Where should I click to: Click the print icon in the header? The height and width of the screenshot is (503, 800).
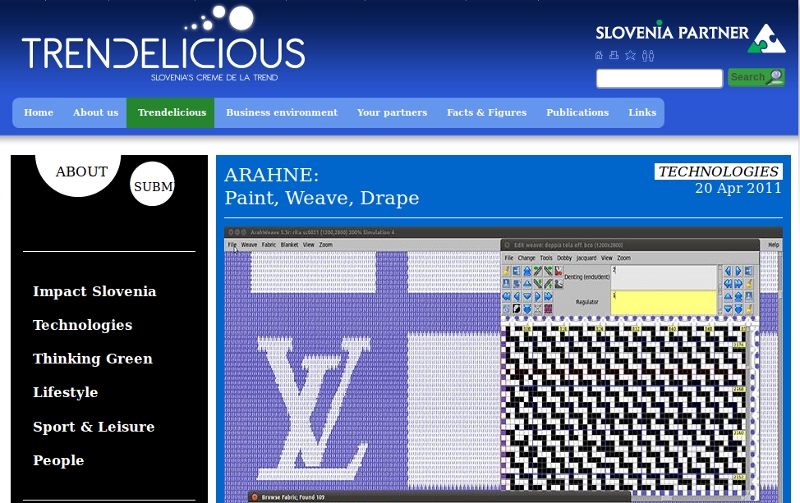click(614, 55)
